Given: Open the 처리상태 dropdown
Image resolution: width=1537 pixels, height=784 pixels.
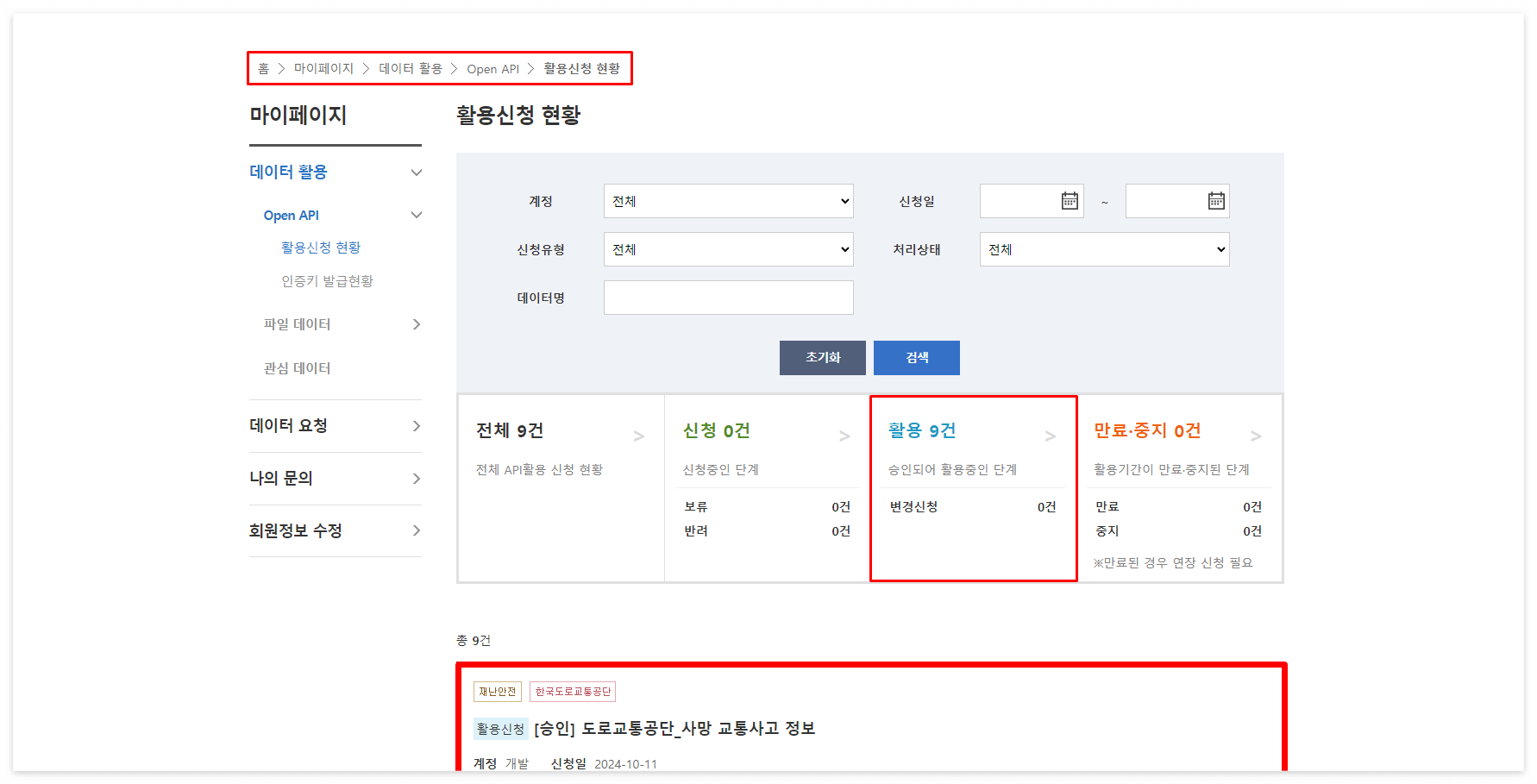Looking at the screenshot, I should tap(1105, 249).
